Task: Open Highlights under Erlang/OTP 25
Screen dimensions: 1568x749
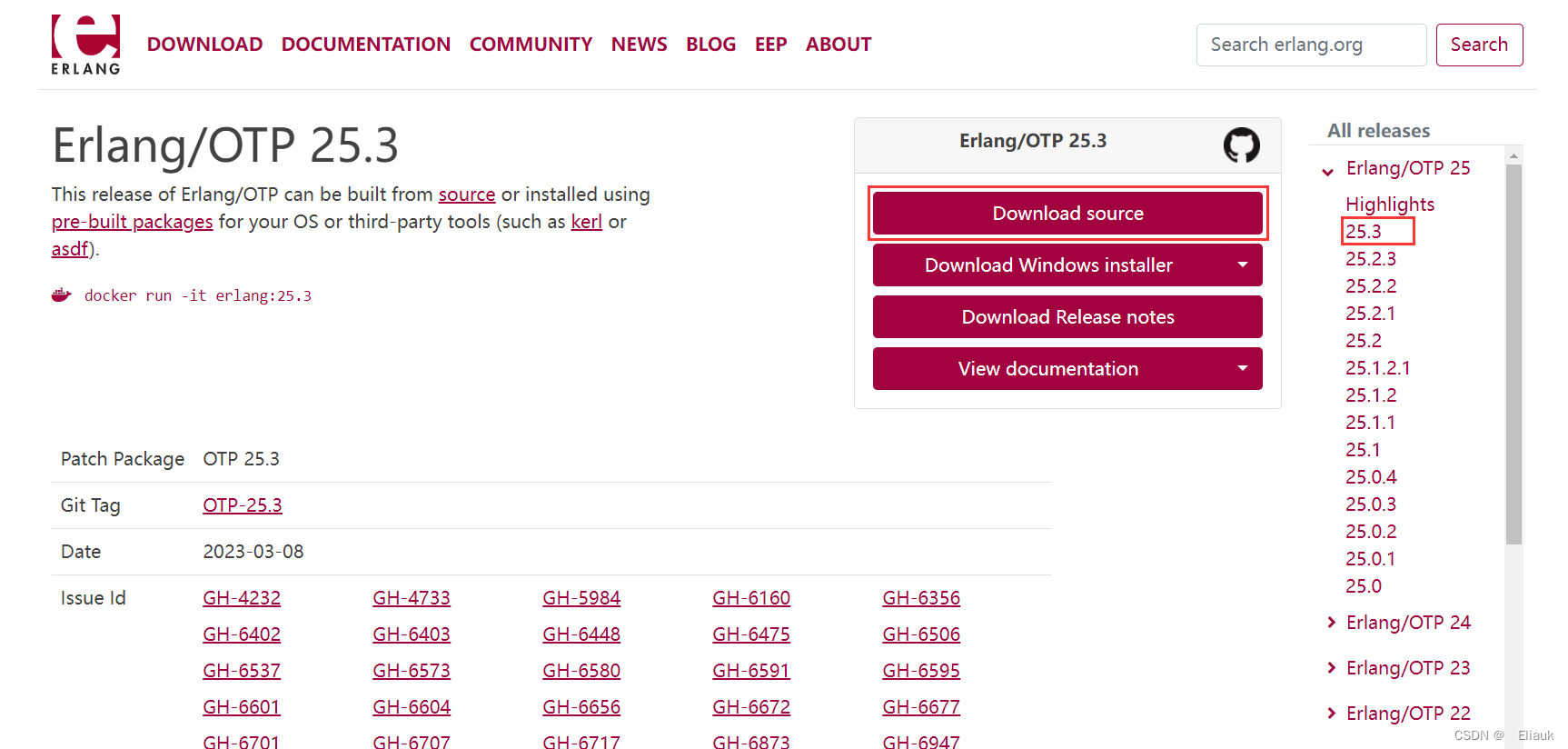Action: [x=1390, y=205]
